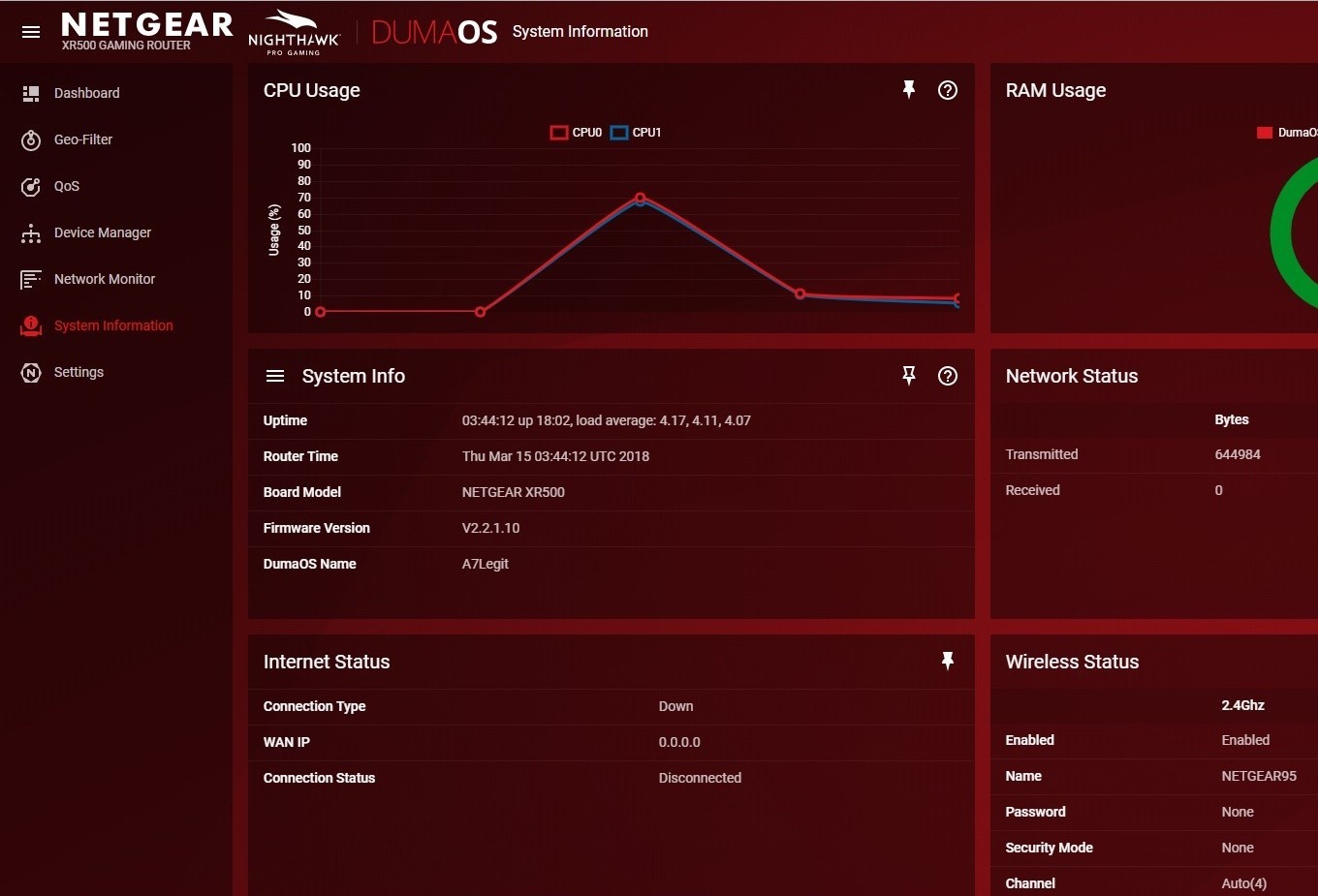Click Received bytes value 0
The image size is (1318, 896).
1219,490
